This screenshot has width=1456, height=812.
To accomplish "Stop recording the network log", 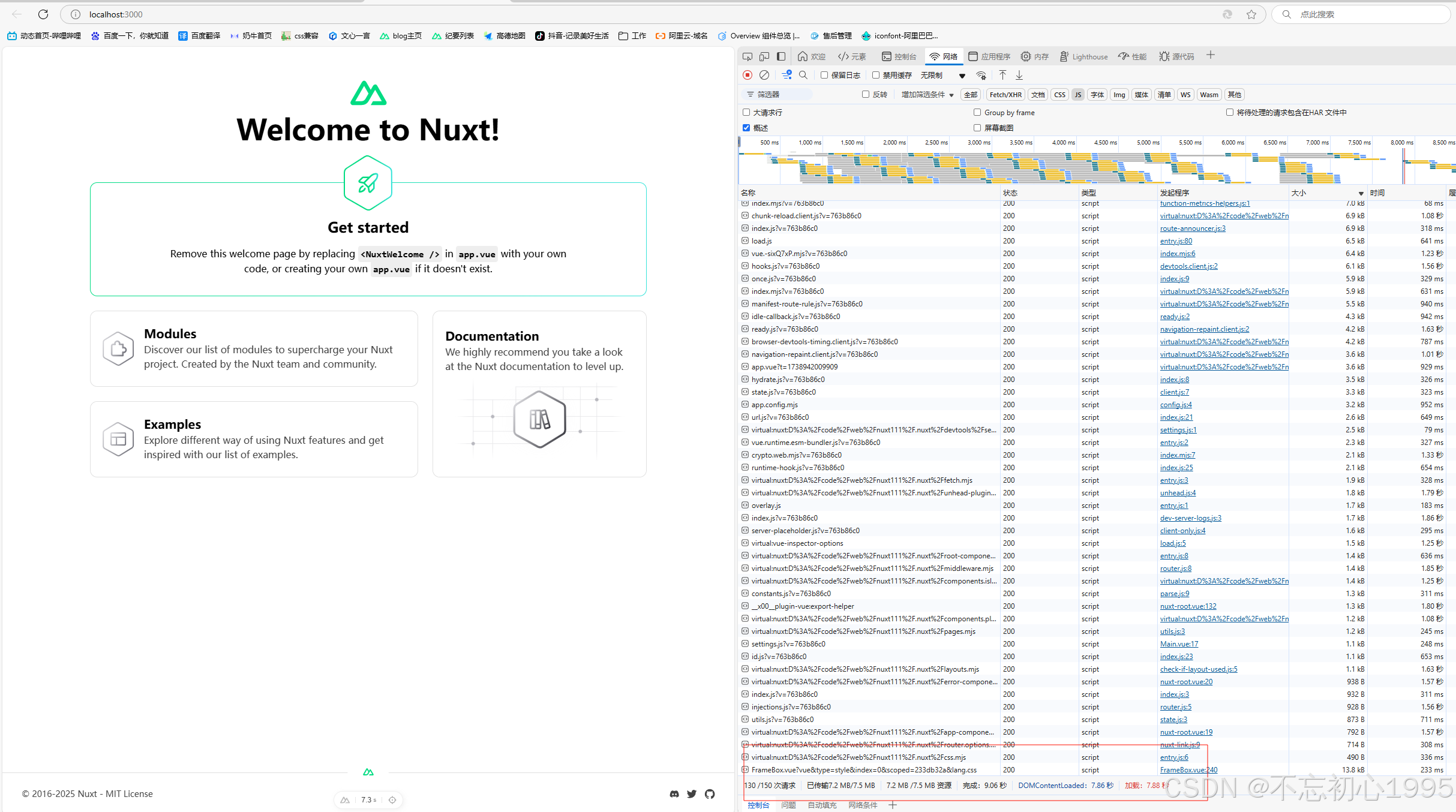I will coord(747,75).
